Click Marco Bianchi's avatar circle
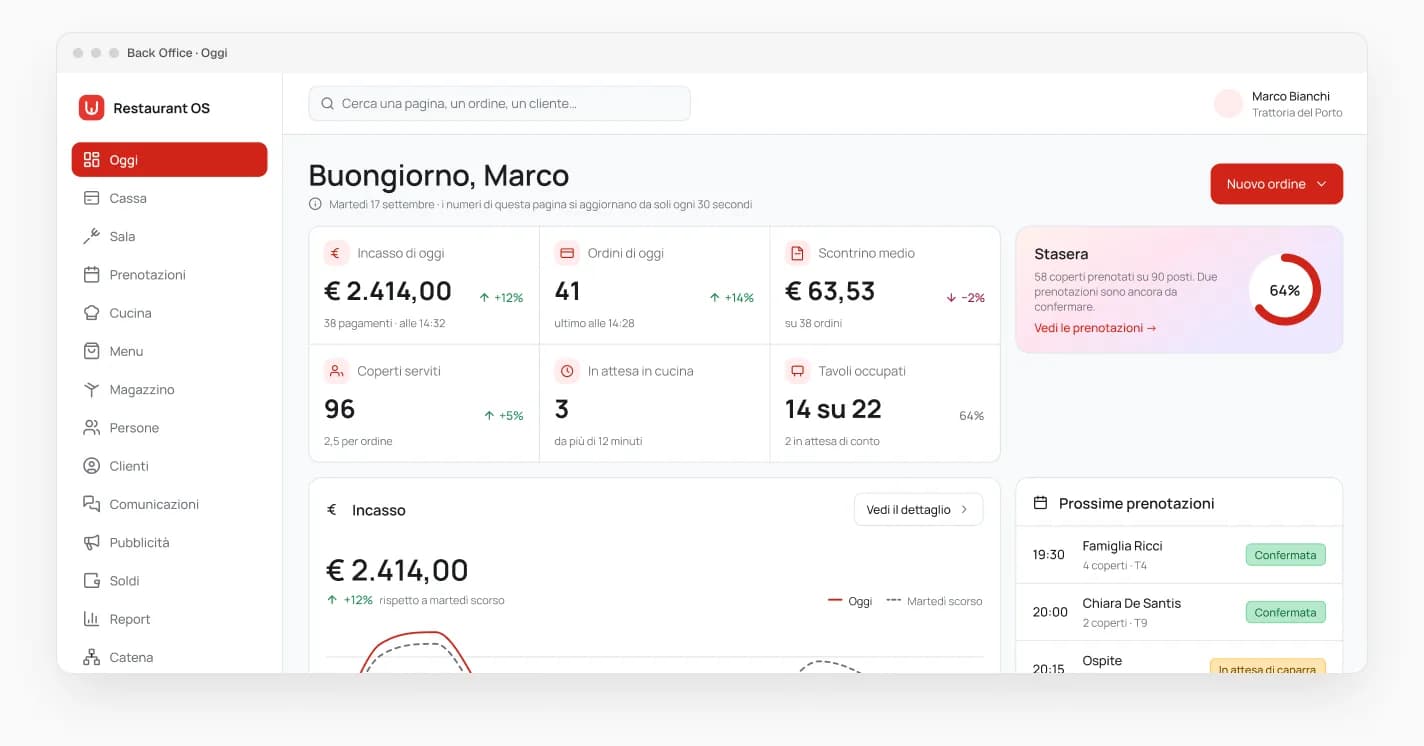The image size is (1424, 746). pyautogui.click(x=1228, y=103)
